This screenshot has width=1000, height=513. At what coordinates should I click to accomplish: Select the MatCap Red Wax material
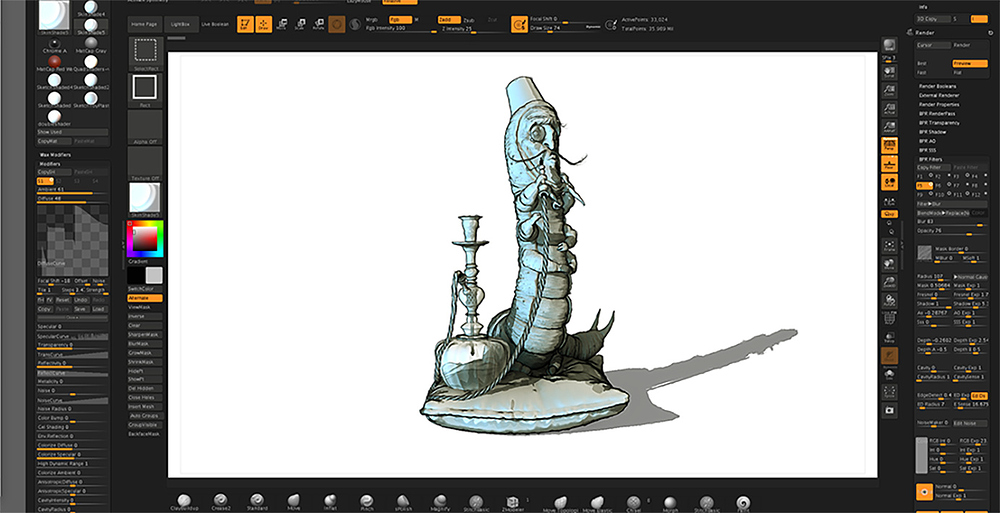54,62
